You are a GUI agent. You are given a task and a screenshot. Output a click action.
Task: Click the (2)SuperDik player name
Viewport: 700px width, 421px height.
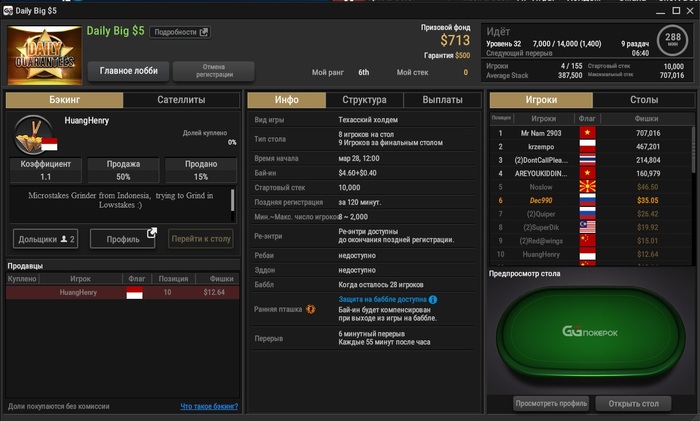[x=541, y=227]
